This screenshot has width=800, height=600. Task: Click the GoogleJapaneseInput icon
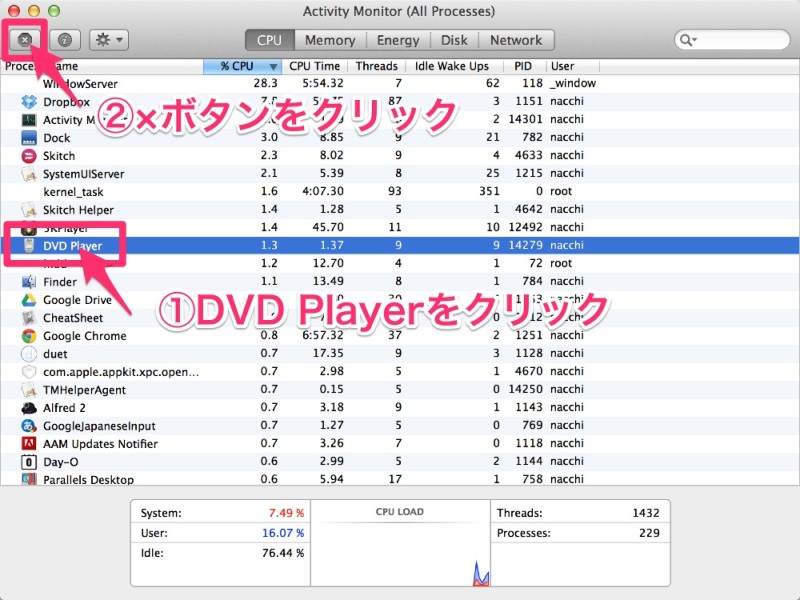click(x=29, y=426)
